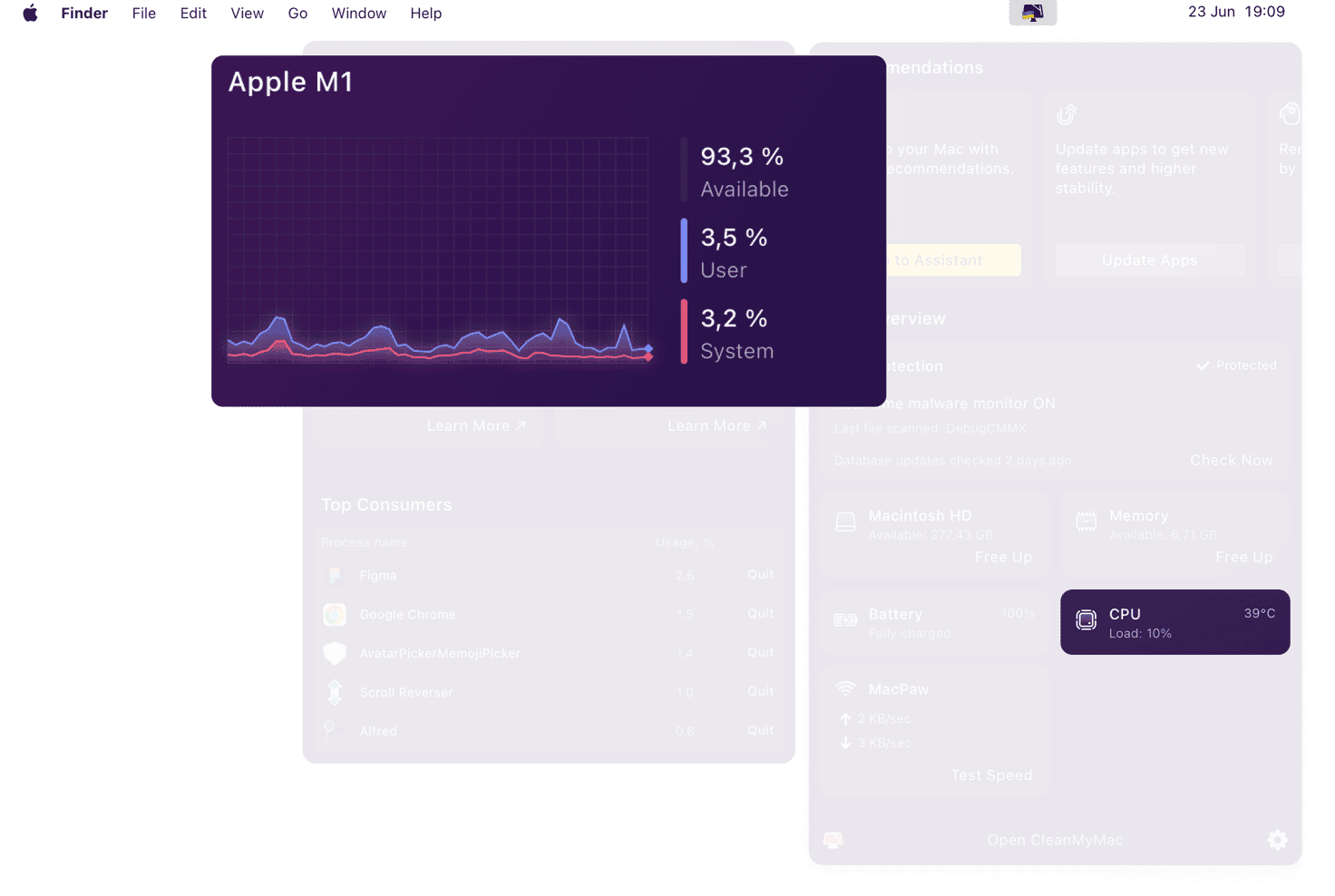Click Check Now for database updates
The height and width of the screenshot is (896, 1335).
pyautogui.click(x=1231, y=460)
